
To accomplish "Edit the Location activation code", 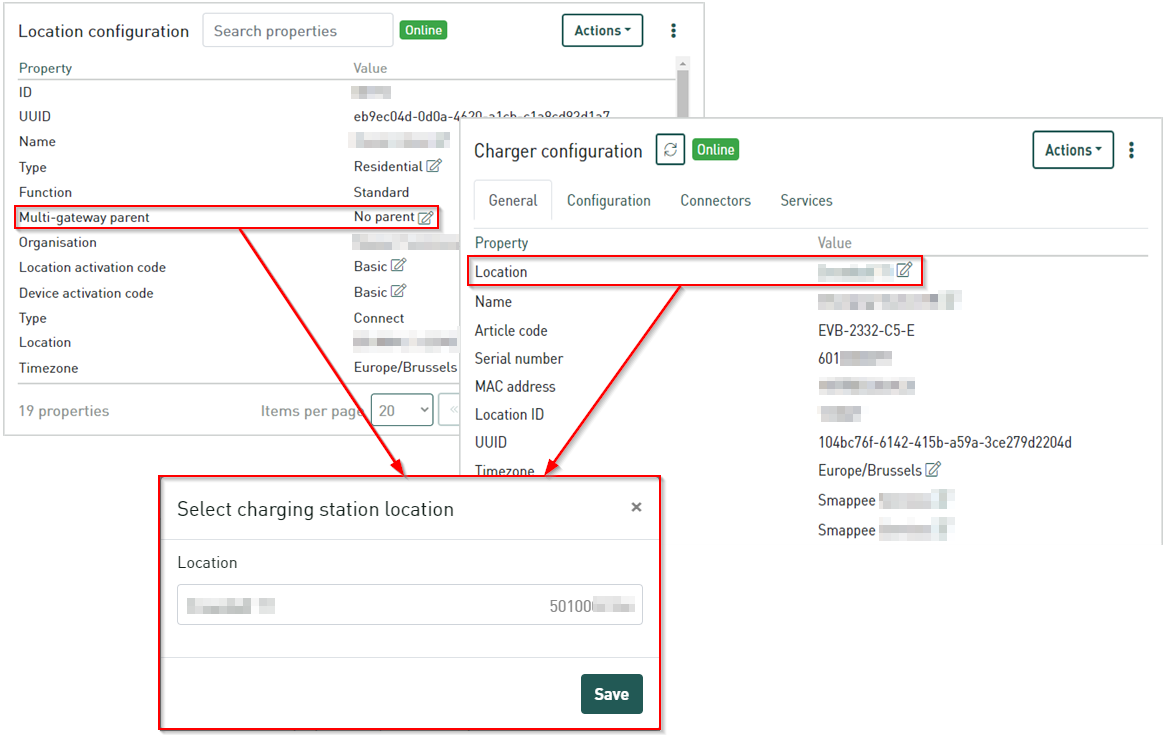I will (x=399, y=265).
